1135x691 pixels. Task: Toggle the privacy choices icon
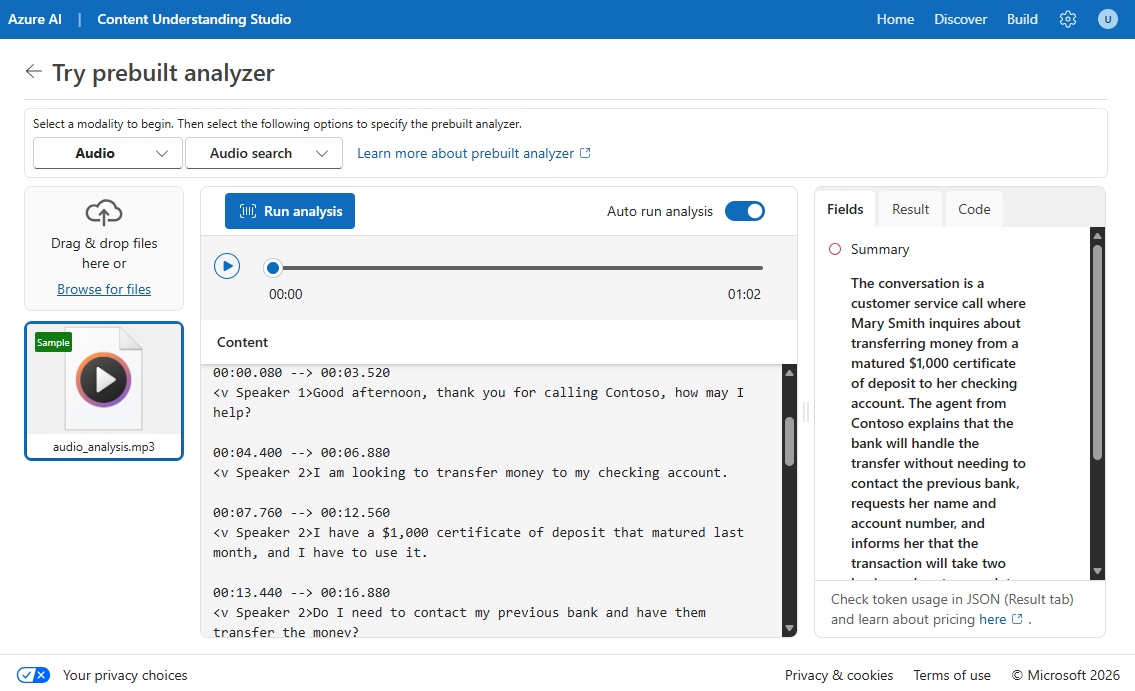click(x=33, y=675)
